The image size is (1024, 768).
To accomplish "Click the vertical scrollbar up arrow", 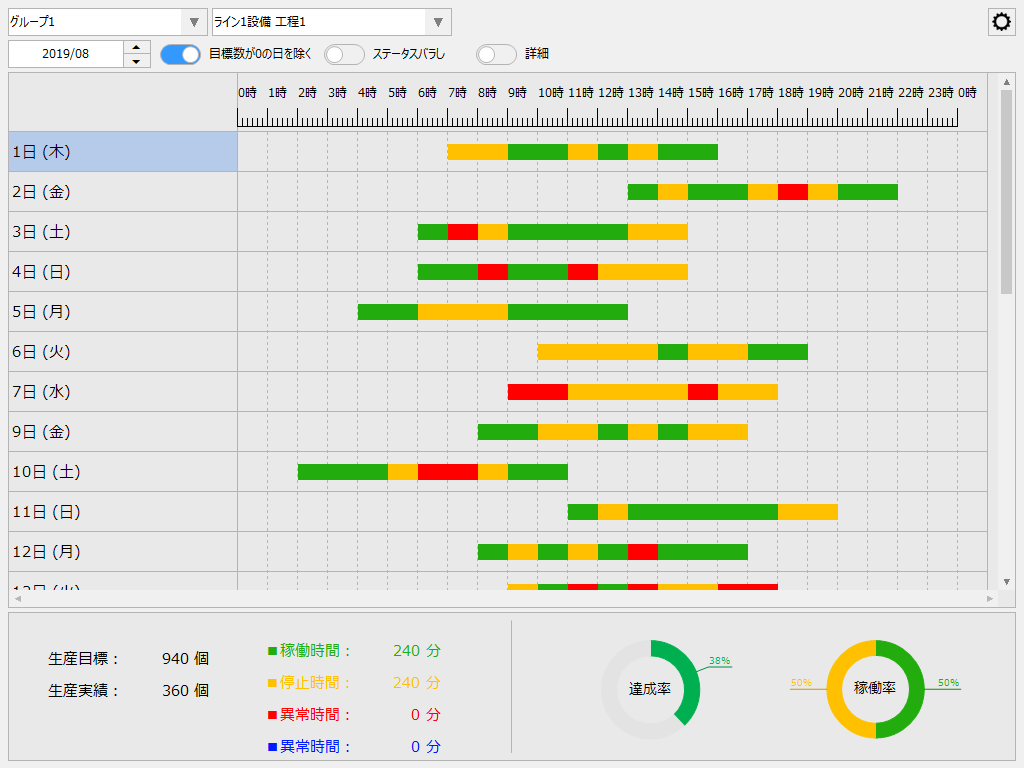I will click(1006, 80).
